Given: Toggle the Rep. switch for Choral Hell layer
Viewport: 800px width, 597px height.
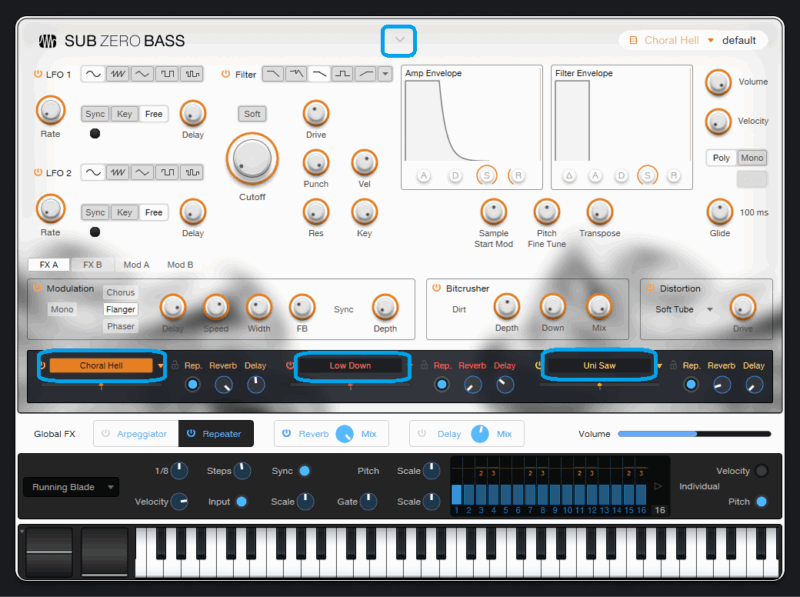Looking at the screenshot, I should point(192,385).
